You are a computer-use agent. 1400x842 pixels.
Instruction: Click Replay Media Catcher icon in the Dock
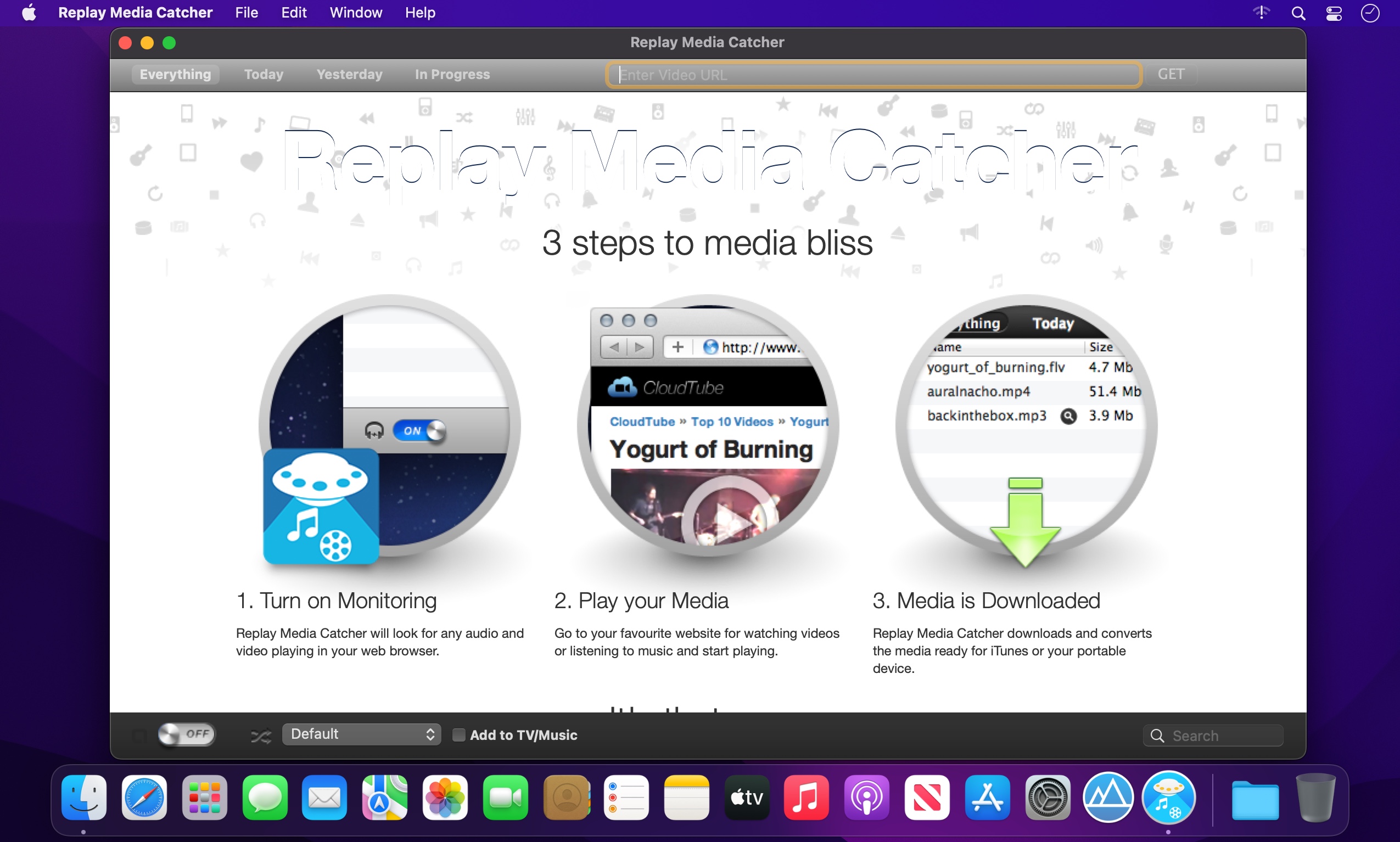(1168, 798)
